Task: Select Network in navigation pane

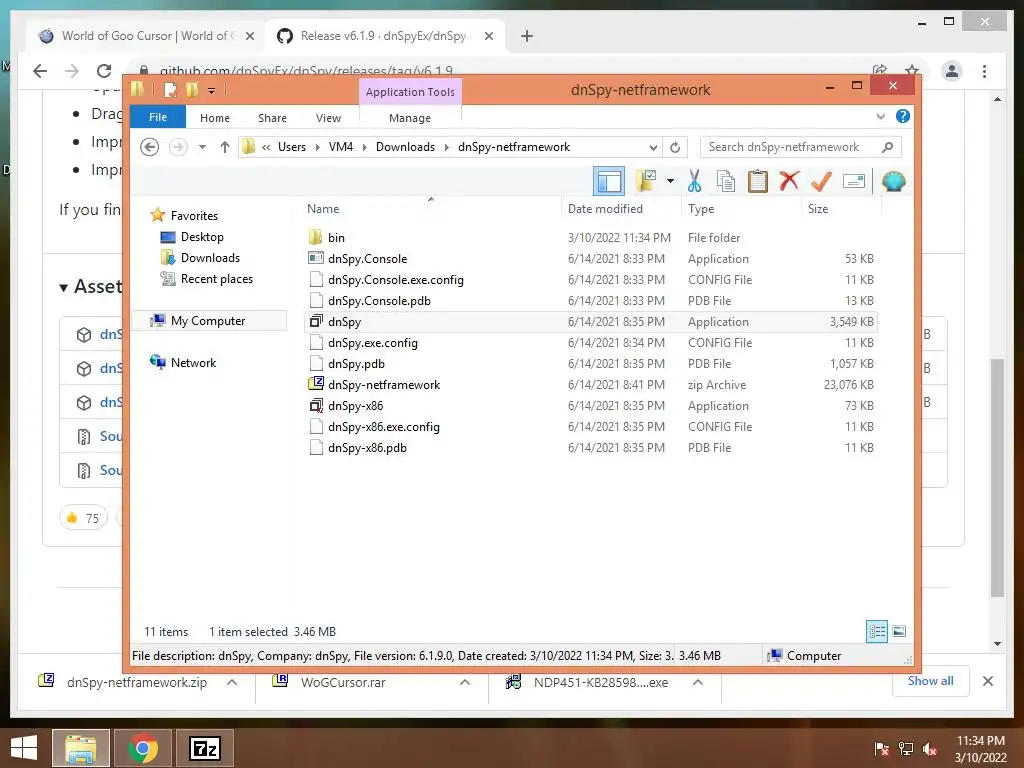Action: pyautogui.click(x=193, y=362)
